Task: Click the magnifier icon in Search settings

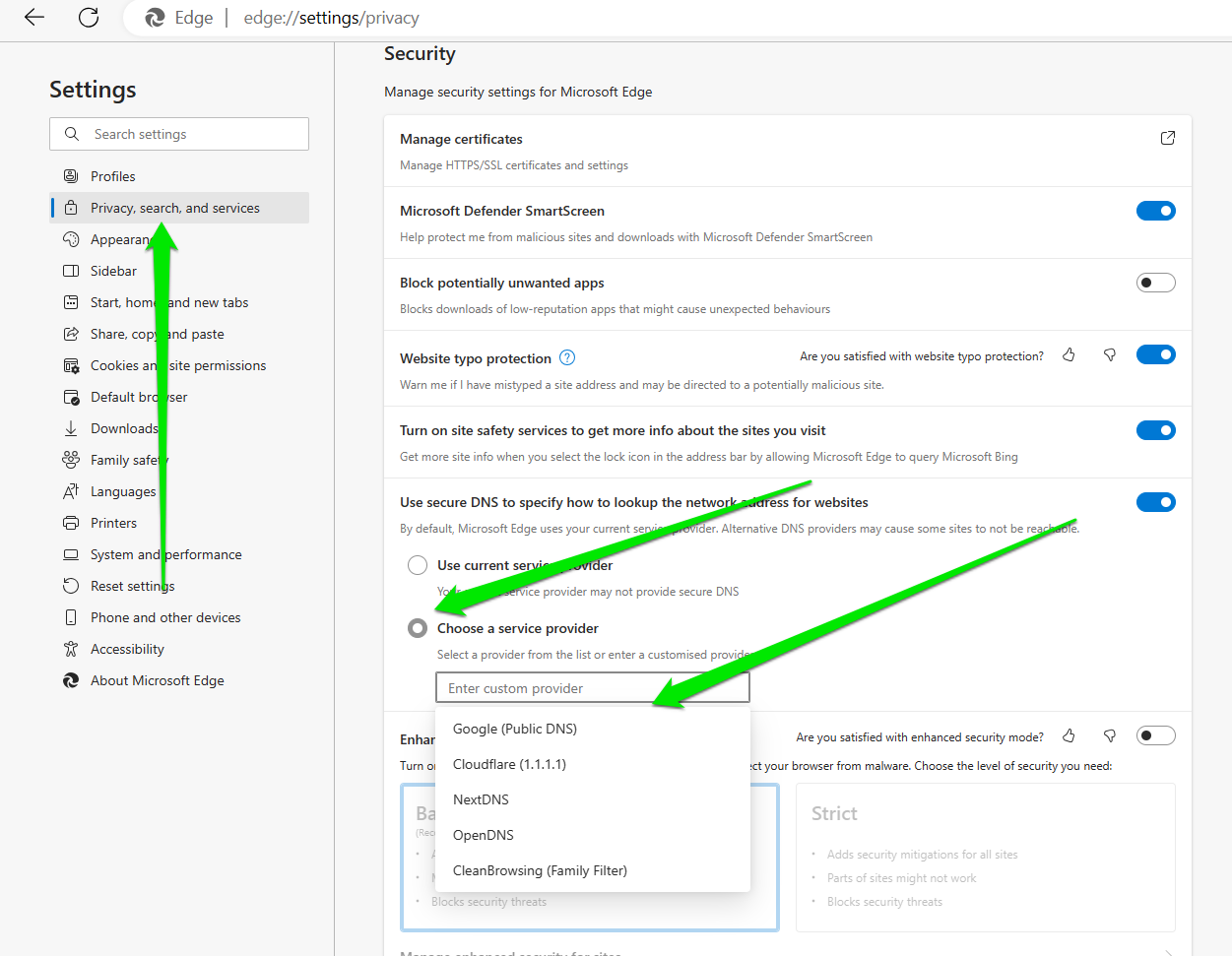Action: 72,134
